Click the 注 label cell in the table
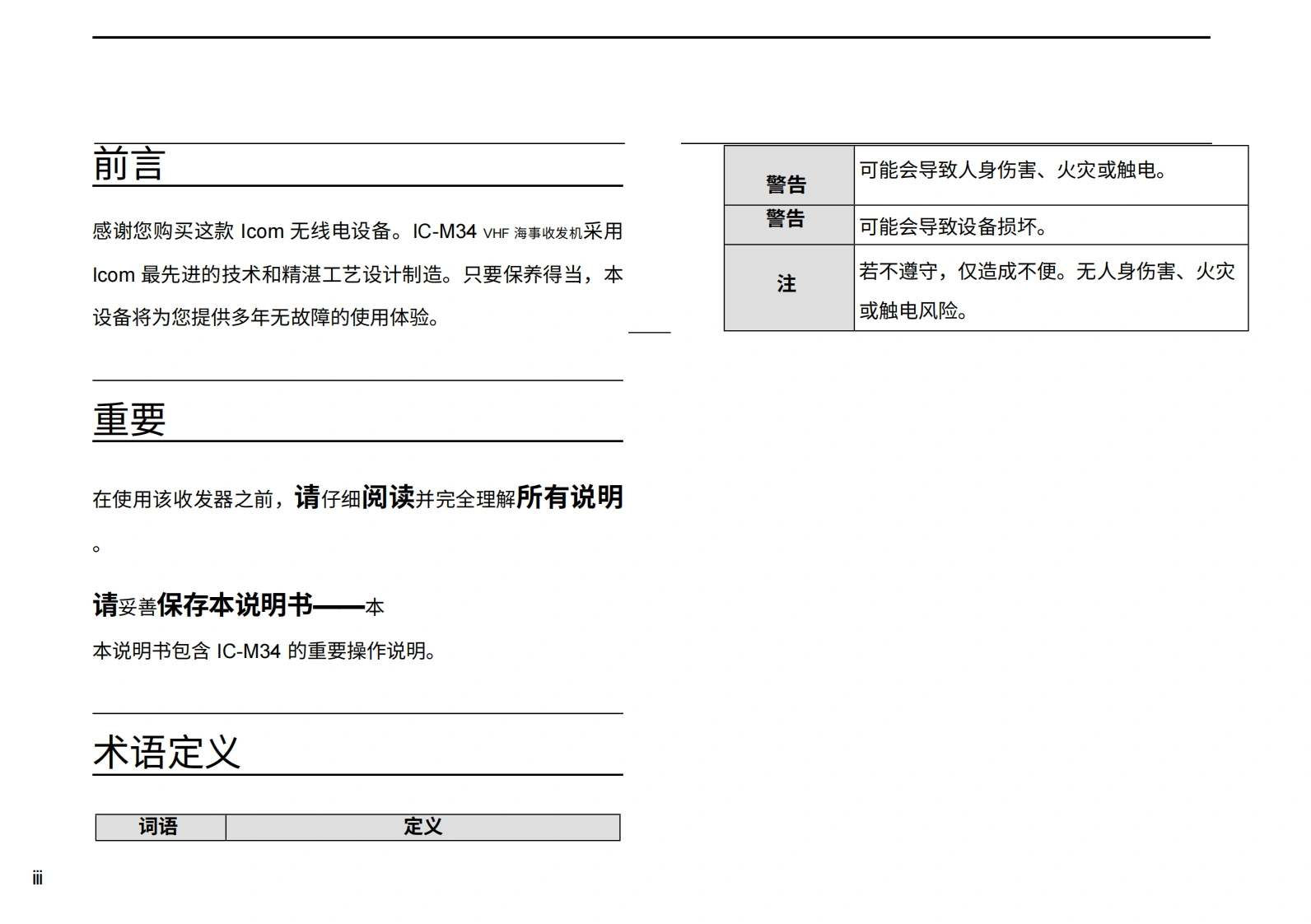Screen dimensions: 1311x924 (787, 284)
